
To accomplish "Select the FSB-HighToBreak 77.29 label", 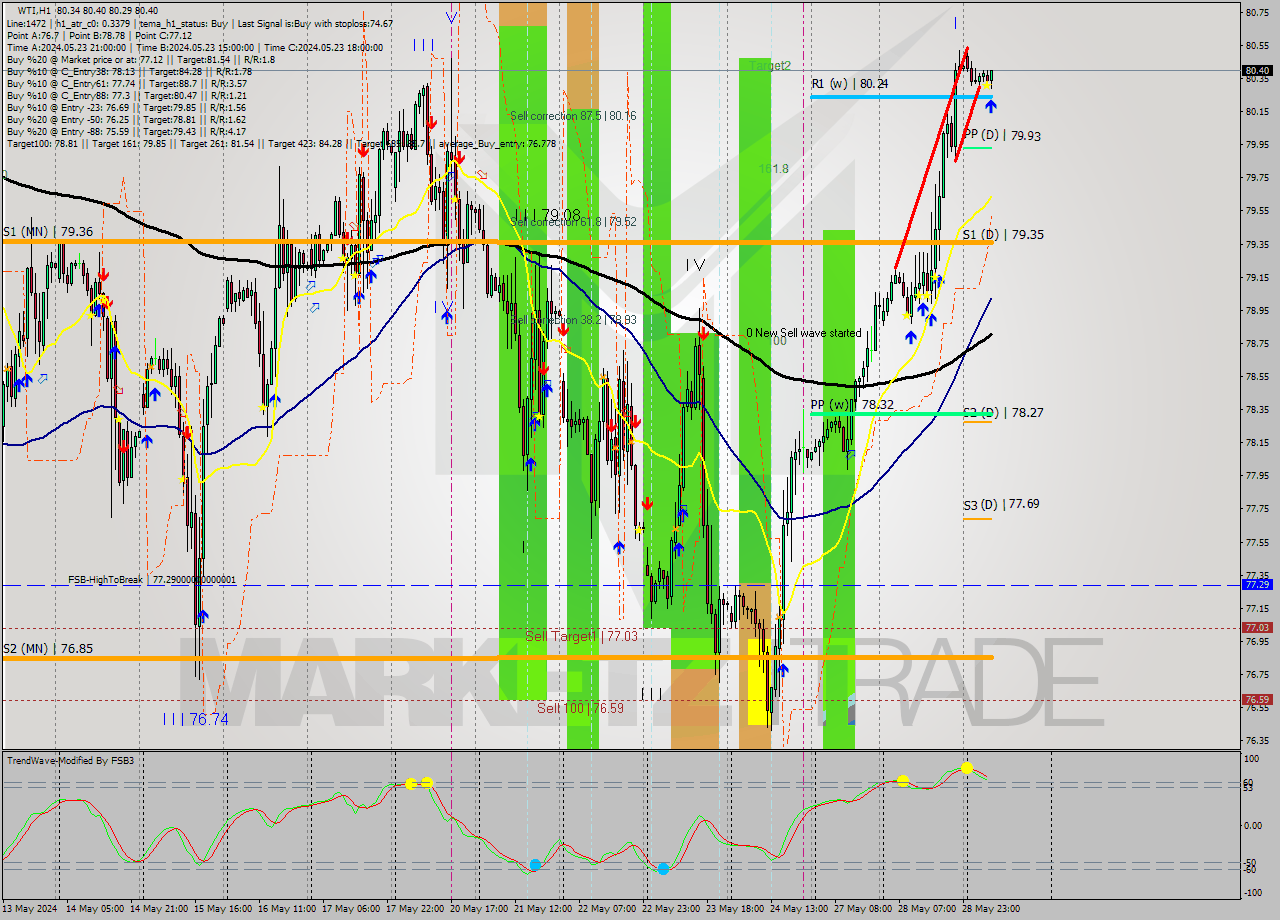I will click(x=152, y=580).
